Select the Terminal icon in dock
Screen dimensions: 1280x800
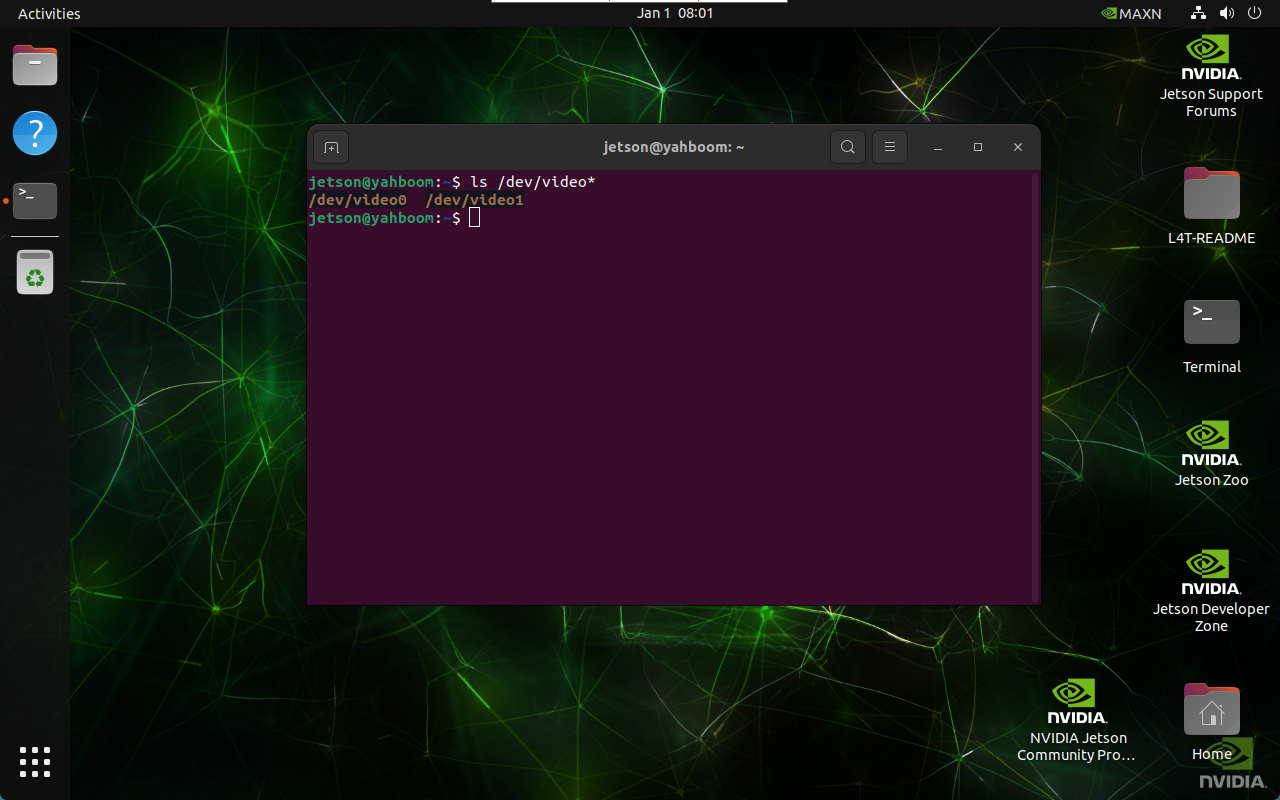coord(35,200)
